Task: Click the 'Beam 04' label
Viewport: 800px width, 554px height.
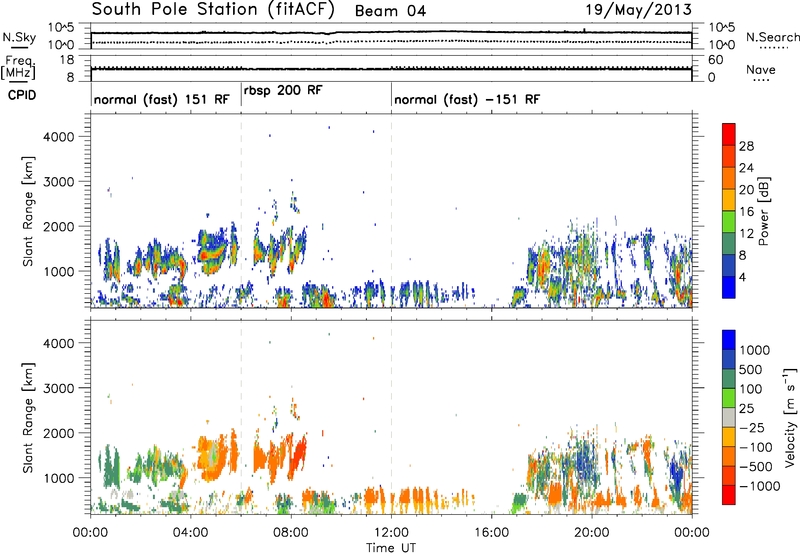Action: point(390,11)
